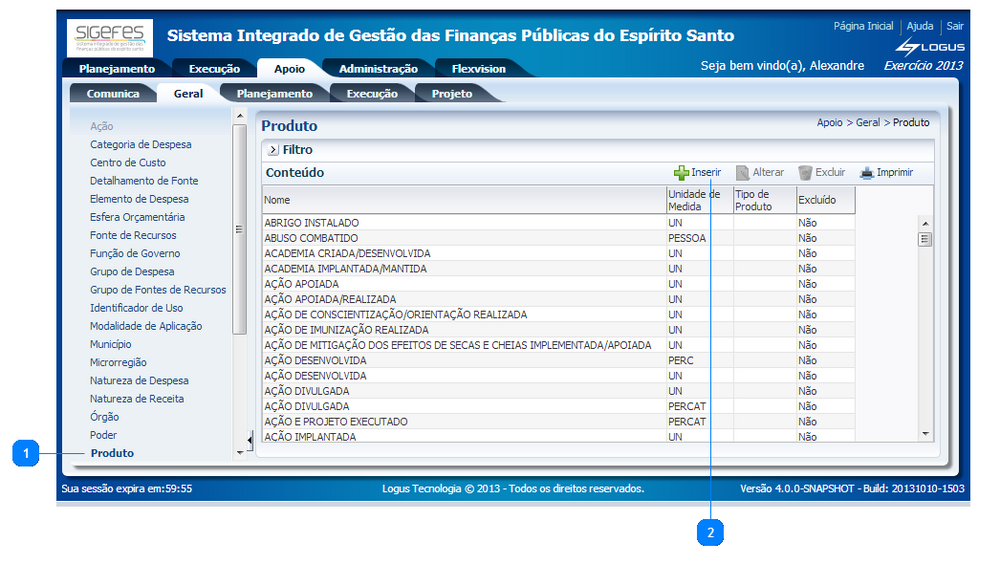Image resolution: width=1000 pixels, height=564 pixels.
Task: Expand the Filtro section
Action: point(273,150)
